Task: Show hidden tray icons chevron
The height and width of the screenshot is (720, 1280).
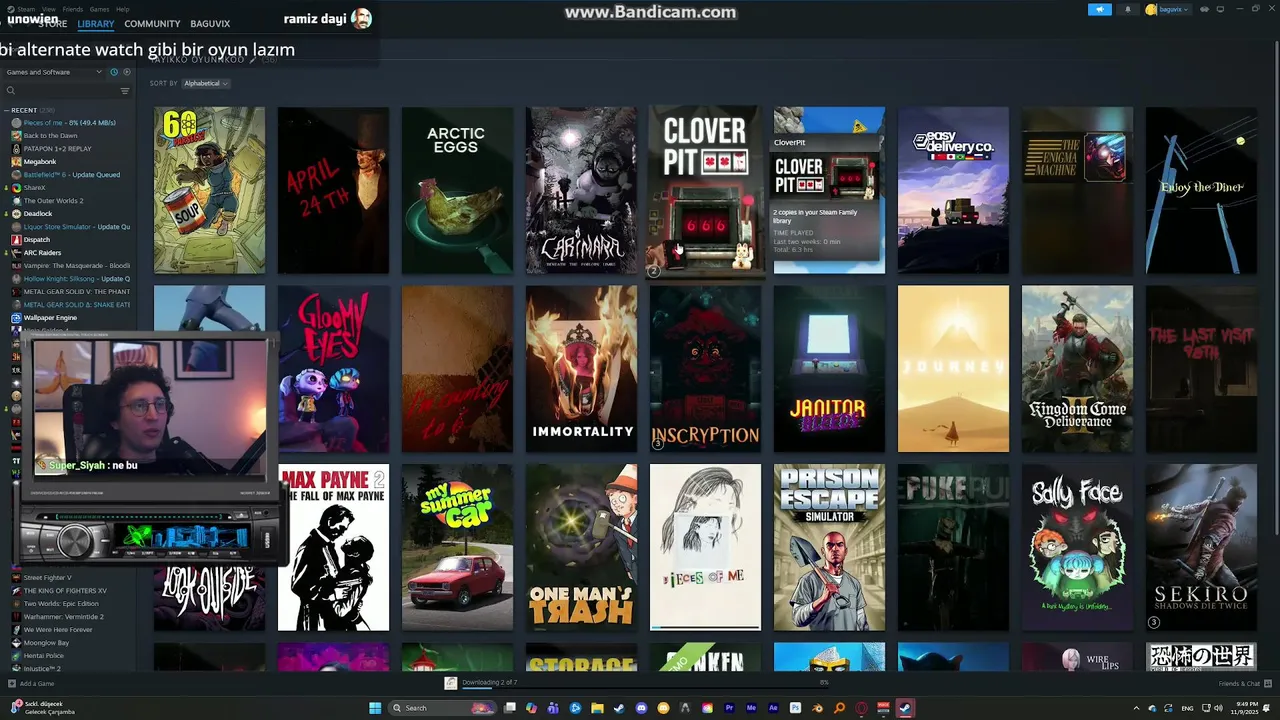Action: 1136,708
